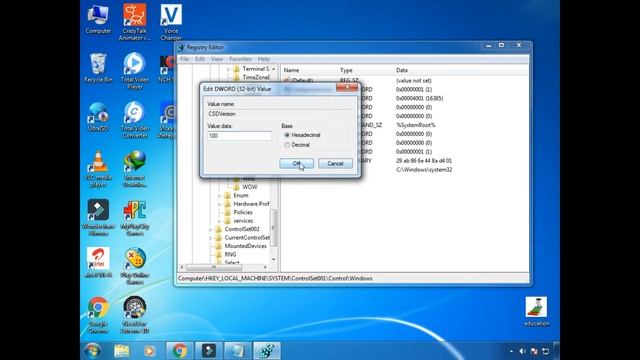Open media player from taskbar
The image size is (640, 360).
click(149, 351)
